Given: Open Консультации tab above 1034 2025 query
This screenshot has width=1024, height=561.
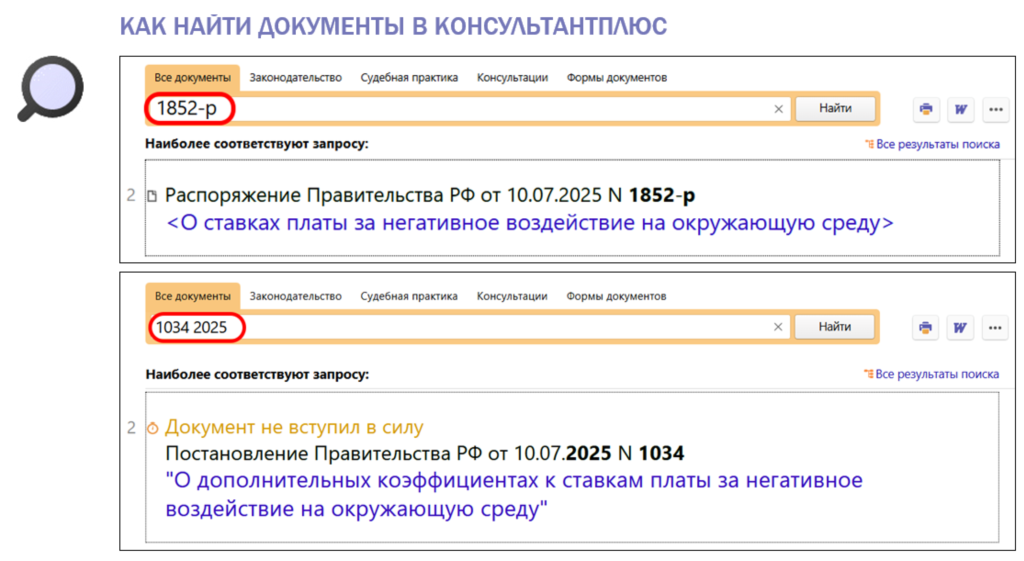Looking at the screenshot, I should [x=512, y=296].
